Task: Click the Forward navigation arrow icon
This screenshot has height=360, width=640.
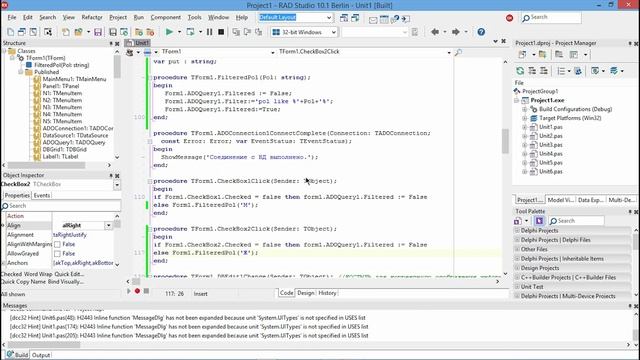Action: coord(456,32)
